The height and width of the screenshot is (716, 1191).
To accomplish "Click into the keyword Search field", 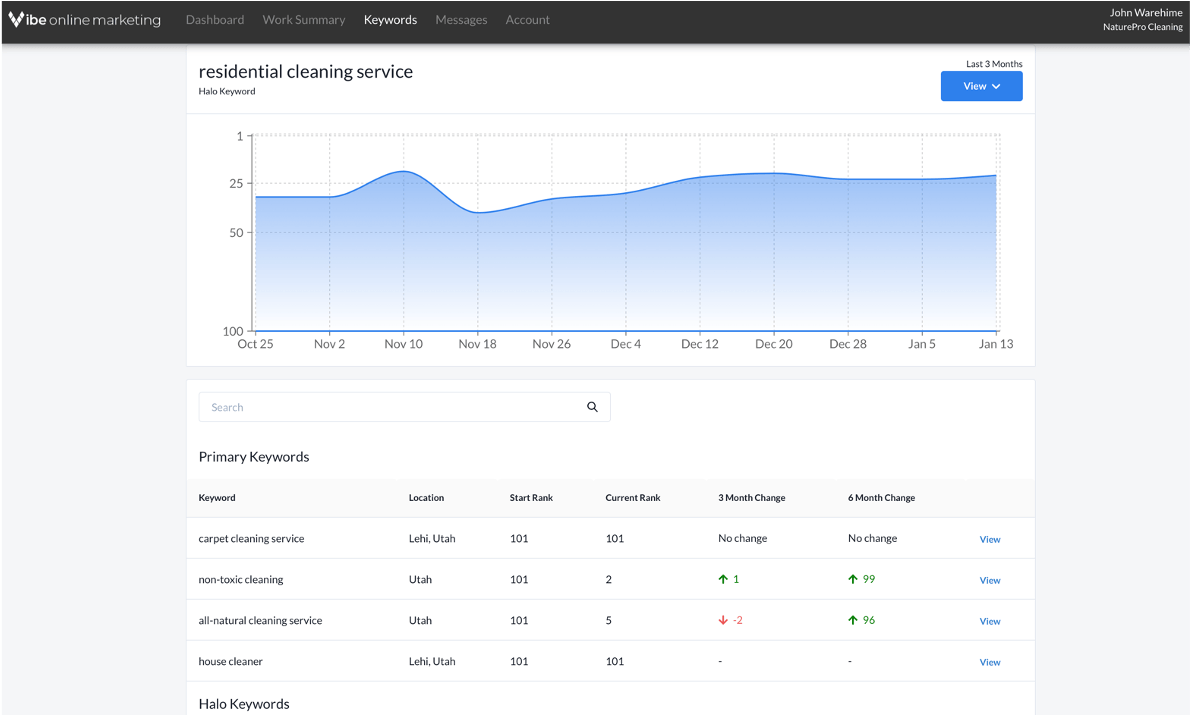I will coord(390,407).
